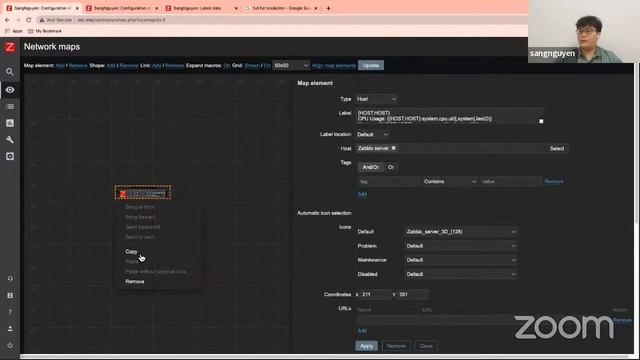This screenshot has width=640, height=360.
Task: Click the tag value input field
Action: tap(511, 181)
